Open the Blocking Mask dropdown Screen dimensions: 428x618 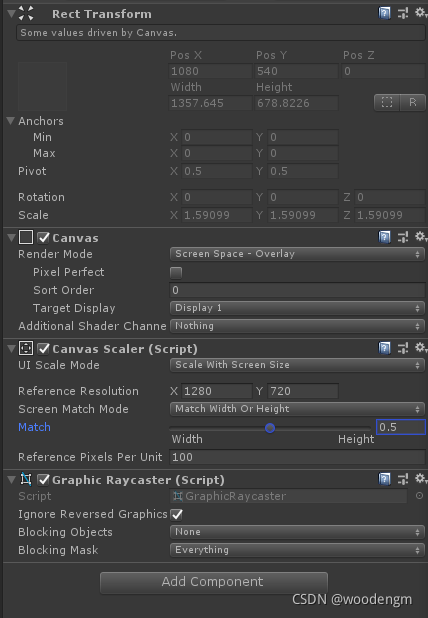click(297, 550)
